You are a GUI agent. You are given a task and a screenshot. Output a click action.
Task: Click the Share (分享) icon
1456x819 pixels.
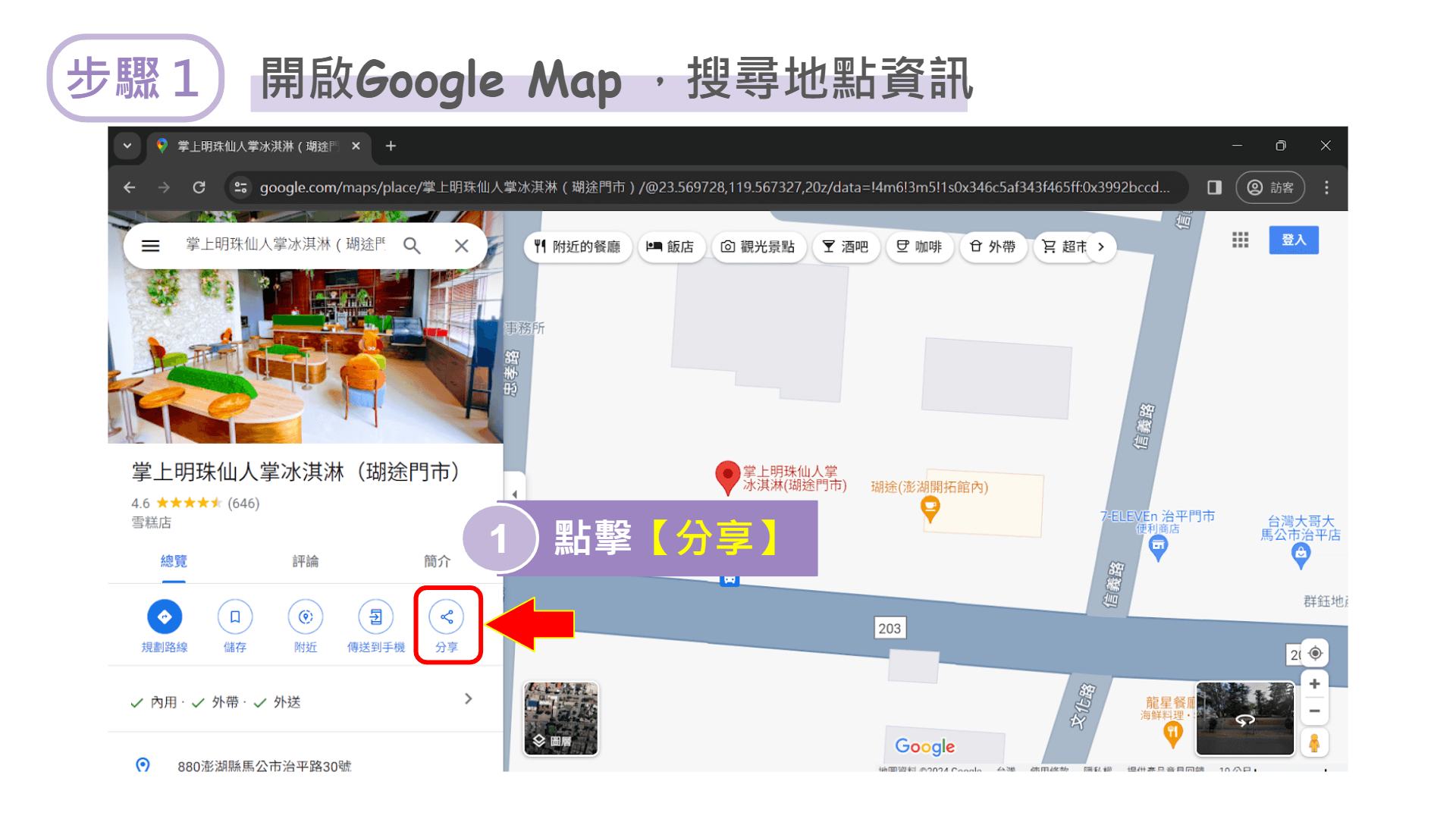click(x=447, y=617)
